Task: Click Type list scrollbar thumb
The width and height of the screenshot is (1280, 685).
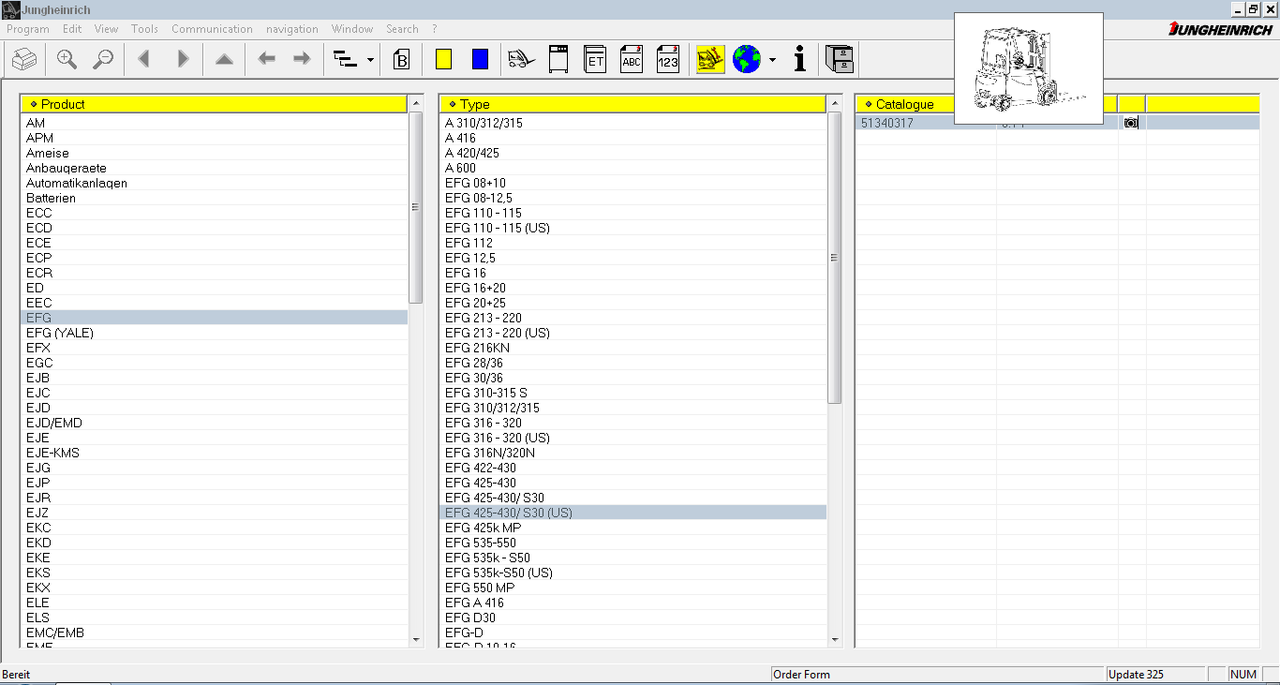Action: pos(834,258)
